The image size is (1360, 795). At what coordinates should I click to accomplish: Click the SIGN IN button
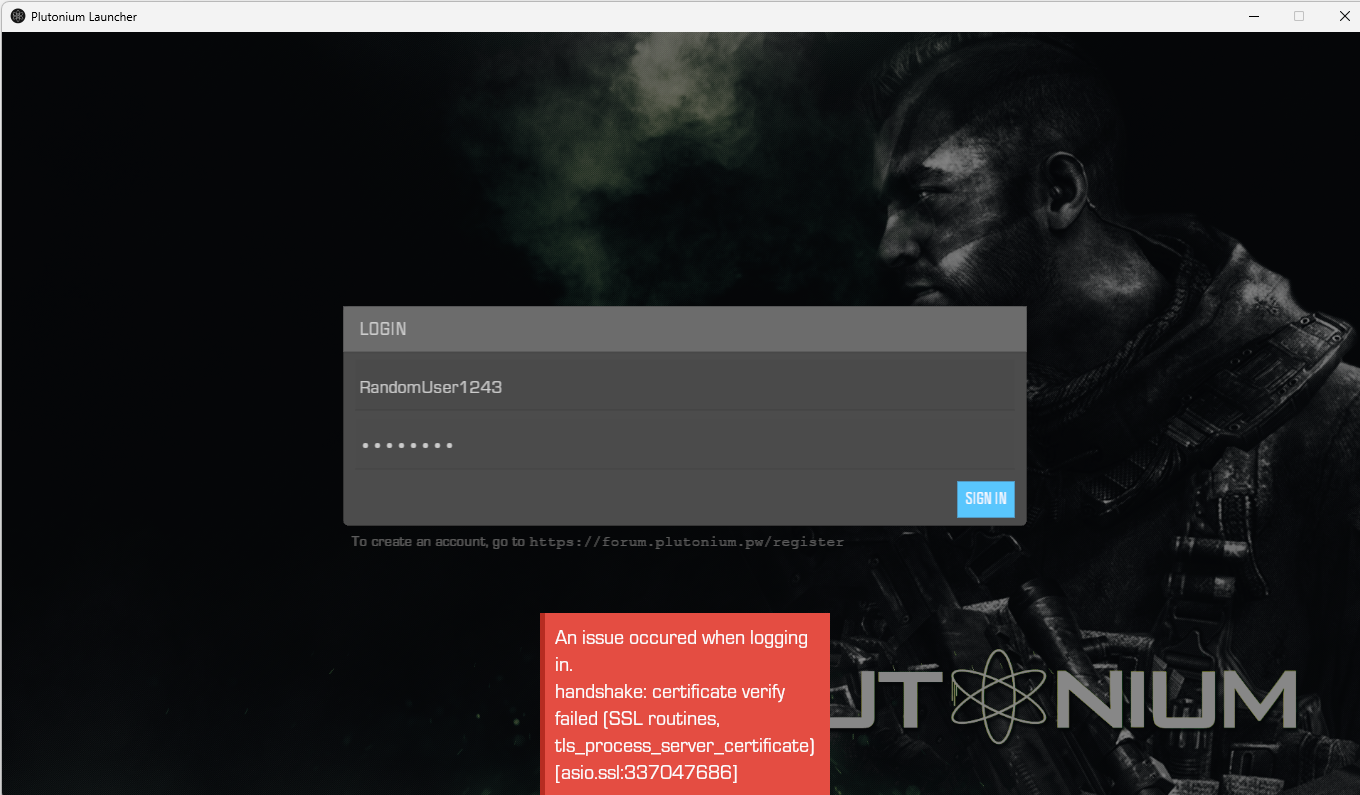[985, 499]
